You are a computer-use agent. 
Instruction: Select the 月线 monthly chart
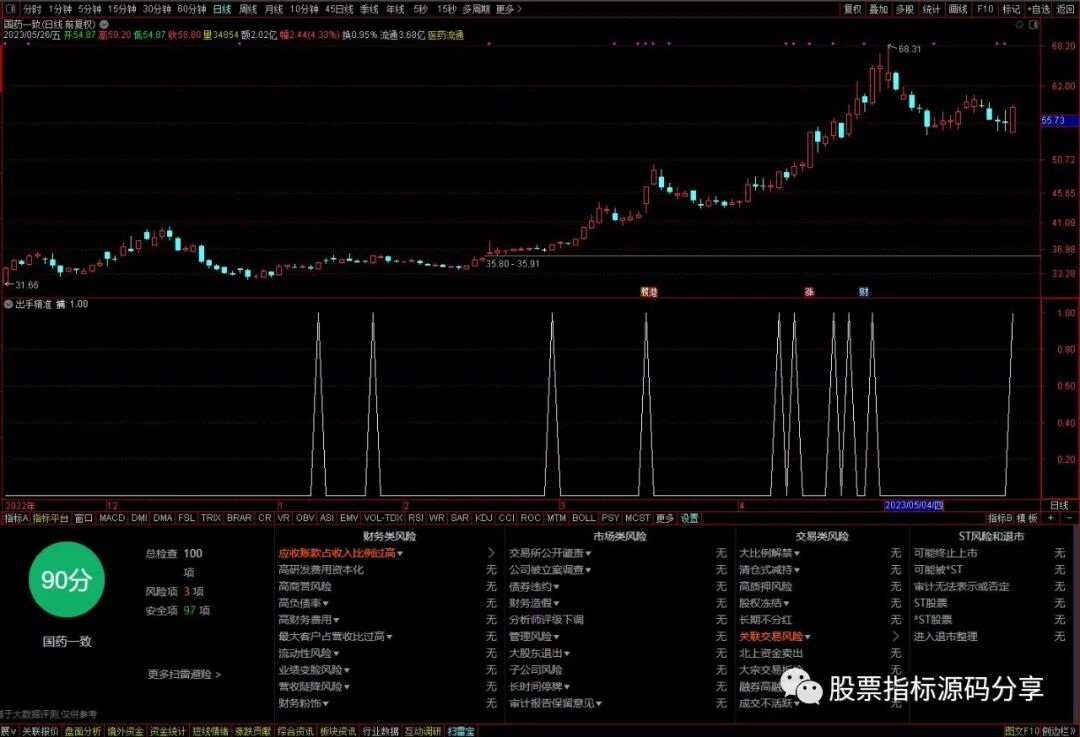tap(274, 9)
